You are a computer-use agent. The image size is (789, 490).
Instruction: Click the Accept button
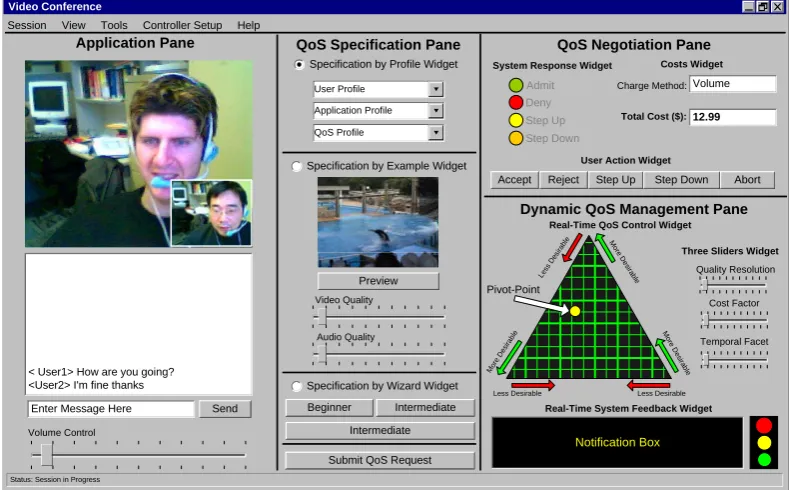[514, 180]
